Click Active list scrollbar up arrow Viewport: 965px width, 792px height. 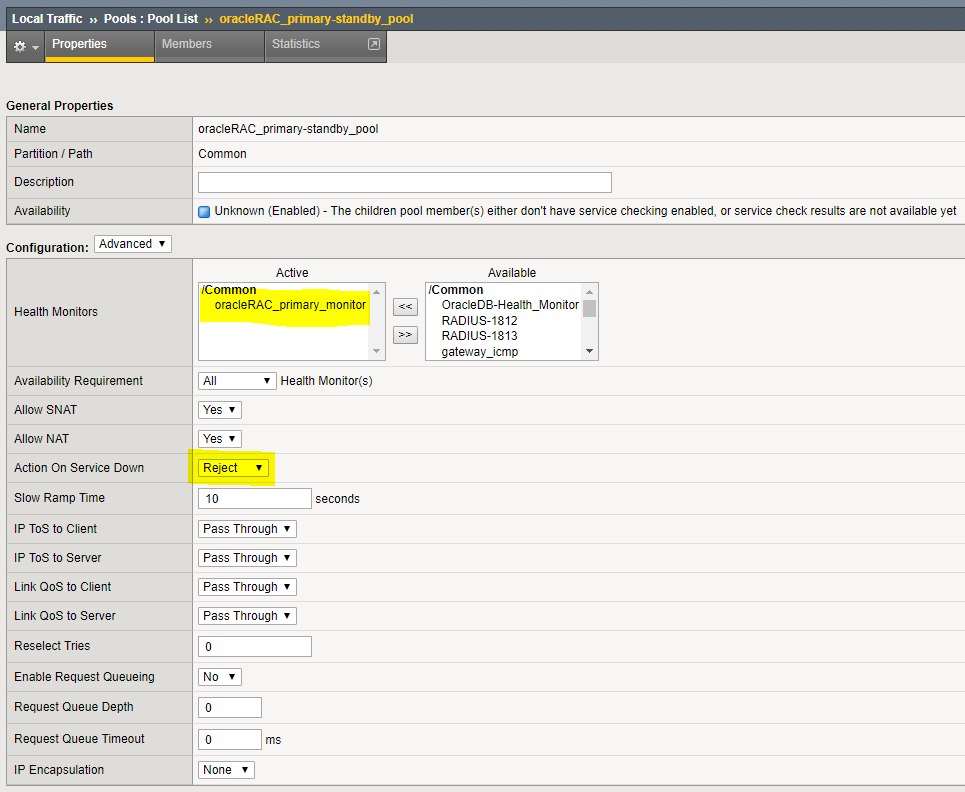(377, 292)
